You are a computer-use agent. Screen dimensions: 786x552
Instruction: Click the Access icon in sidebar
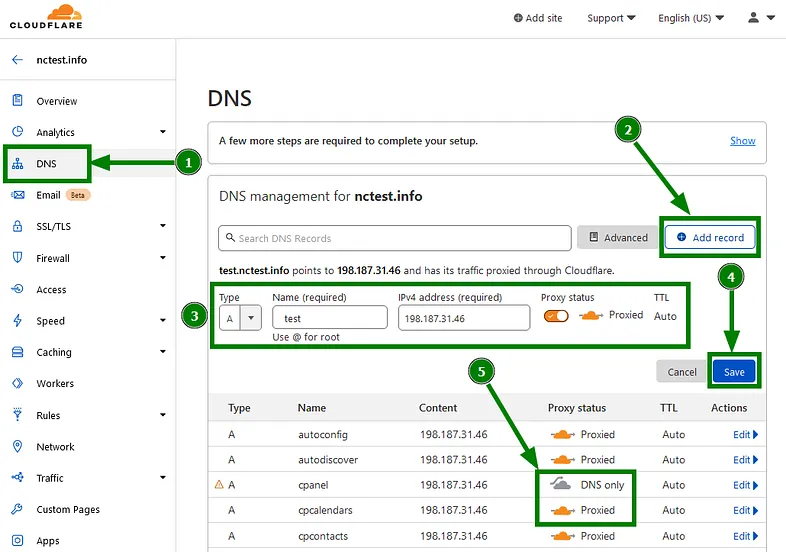(18, 289)
